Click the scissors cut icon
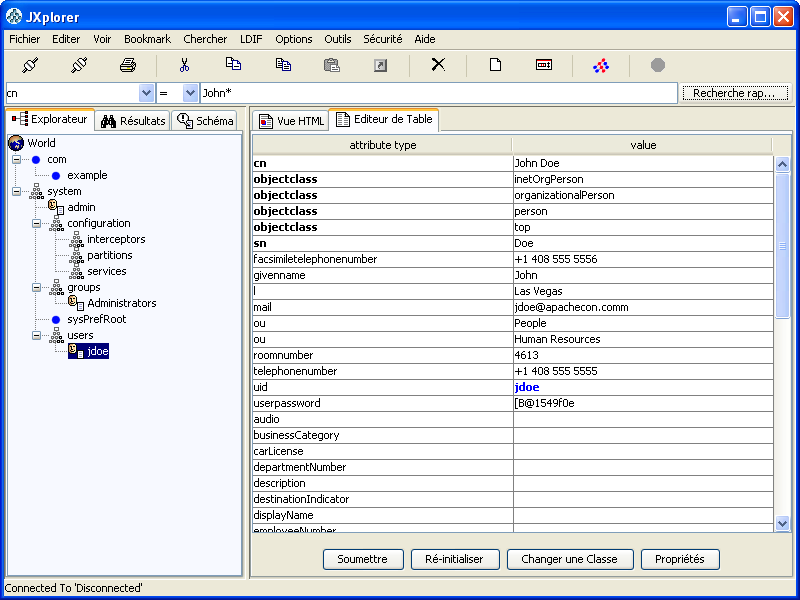The image size is (800, 600). [185, 65]
